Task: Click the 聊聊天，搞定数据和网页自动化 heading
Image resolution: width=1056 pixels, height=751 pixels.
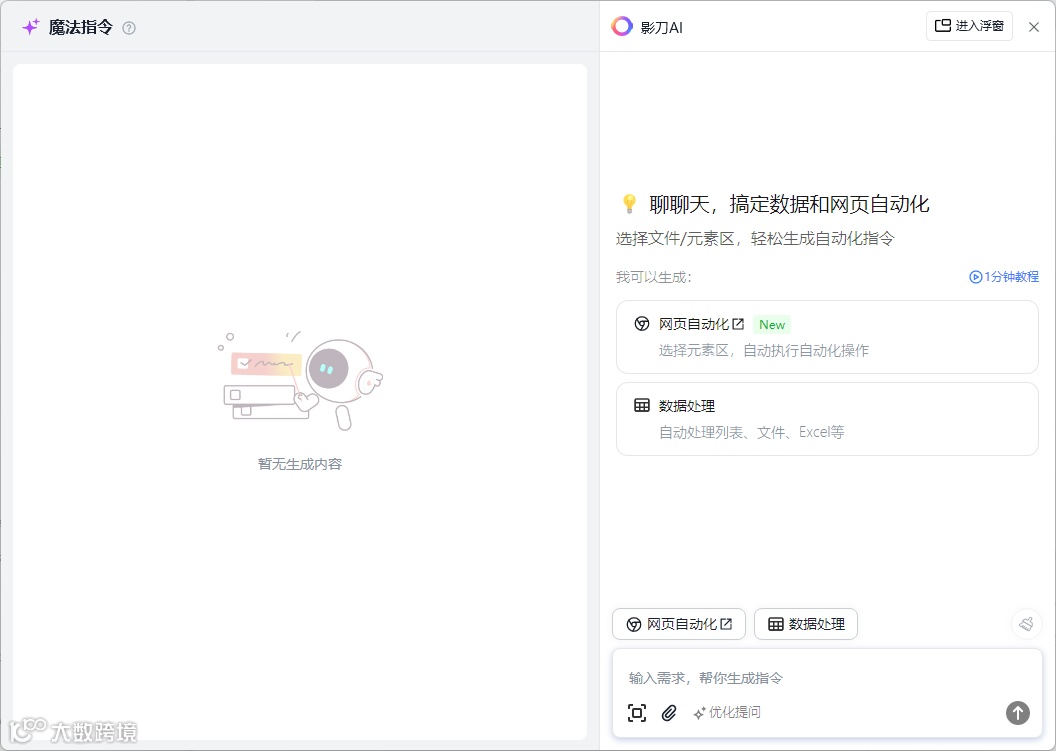Action: click(x=789, y=204)
